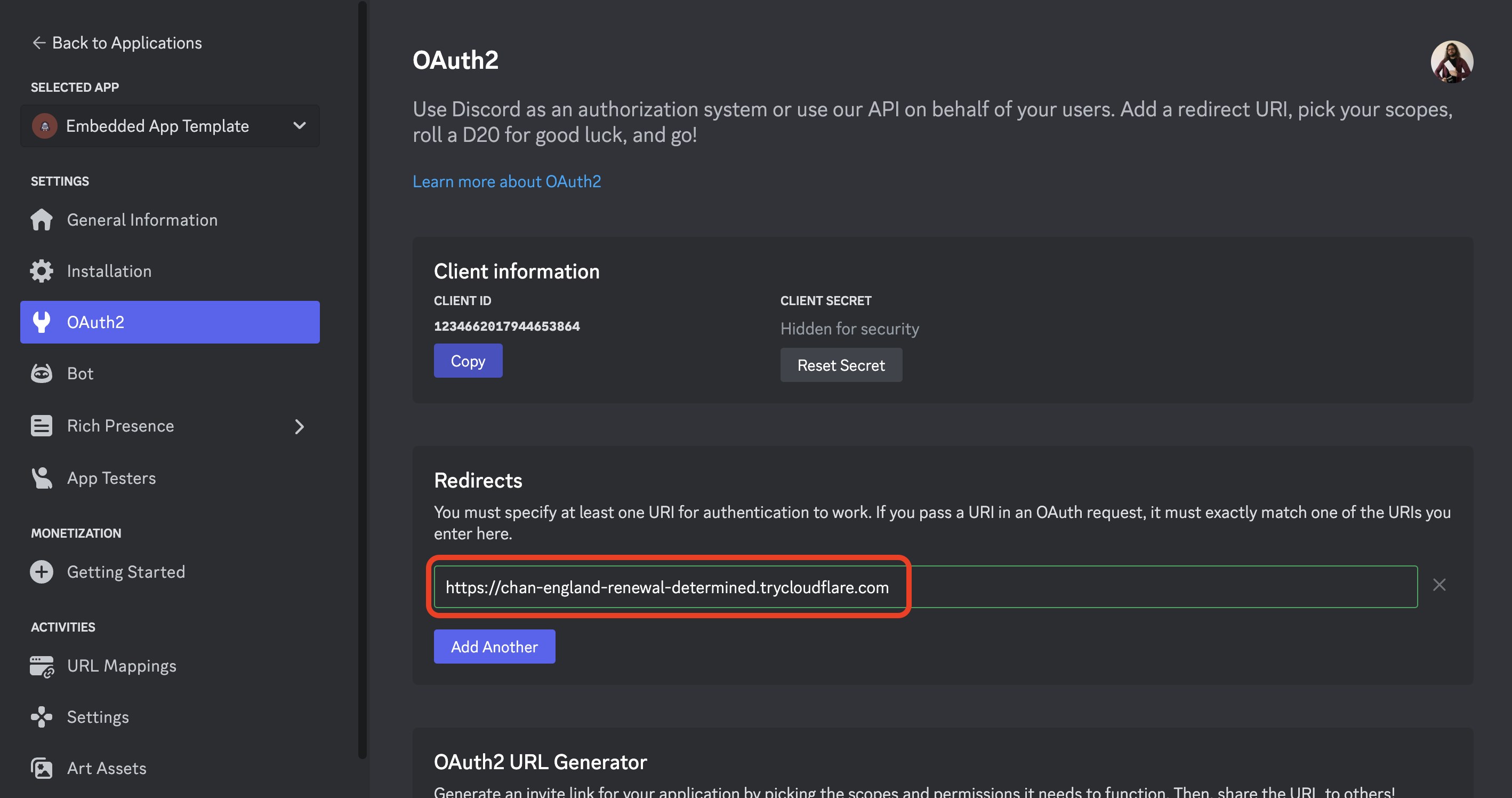1512x798 pixels.
Task: Click the Installation gear icon
Action: pyautogui.click(x=42, y=270)
